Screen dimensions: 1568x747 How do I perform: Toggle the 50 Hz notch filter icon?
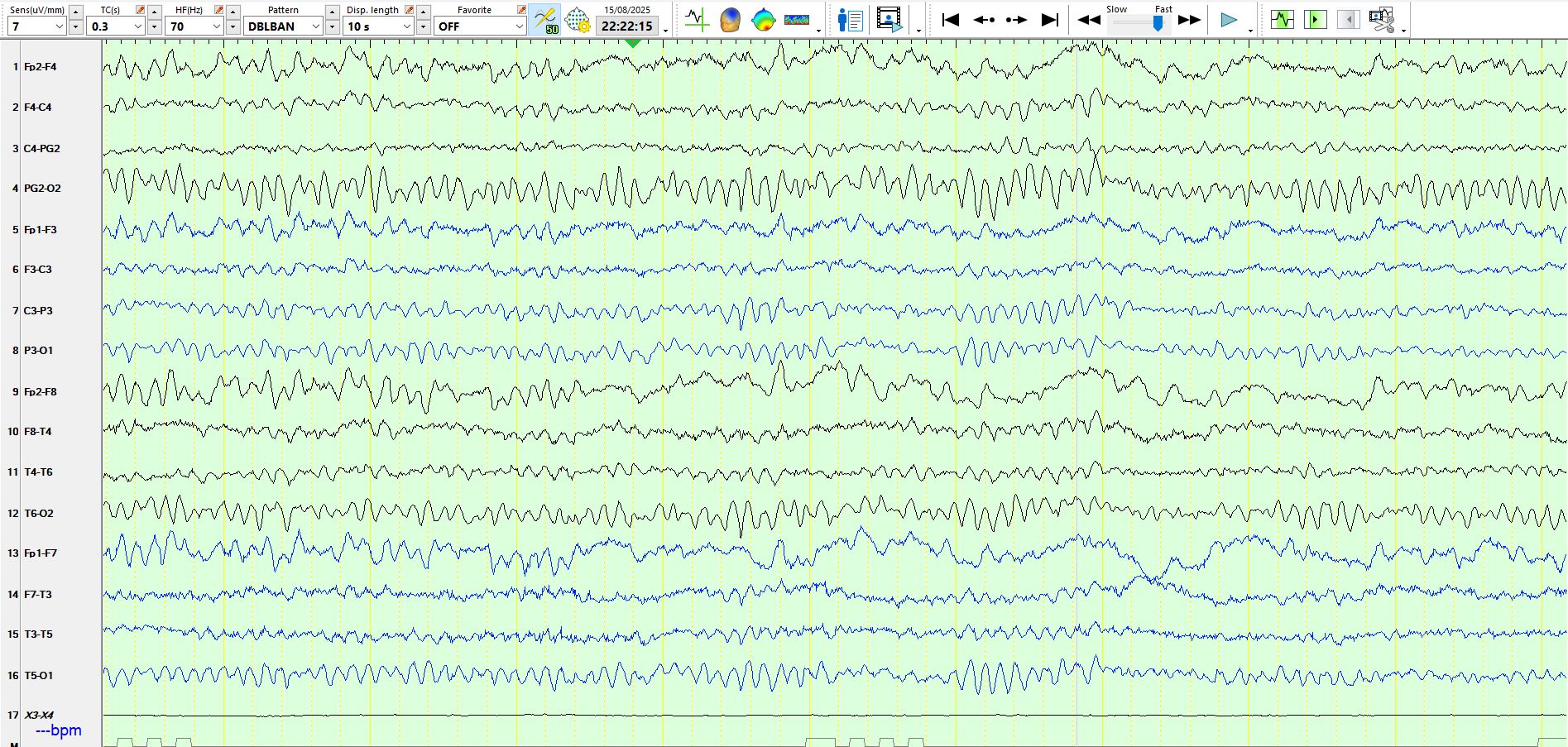click(545, 19)
